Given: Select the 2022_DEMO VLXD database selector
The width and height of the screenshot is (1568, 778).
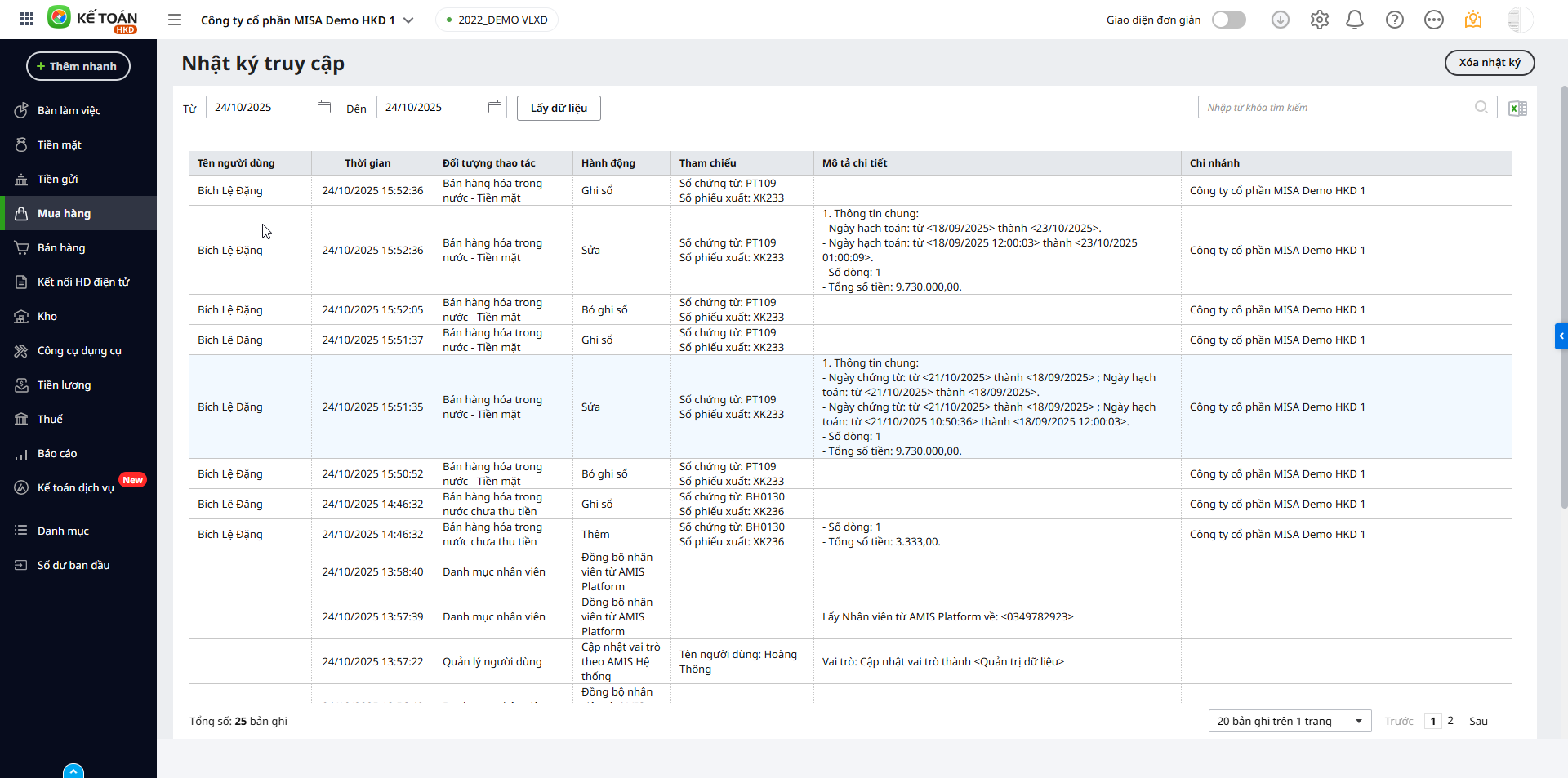Looking at the screenshot, I should (x=497, y=20).
